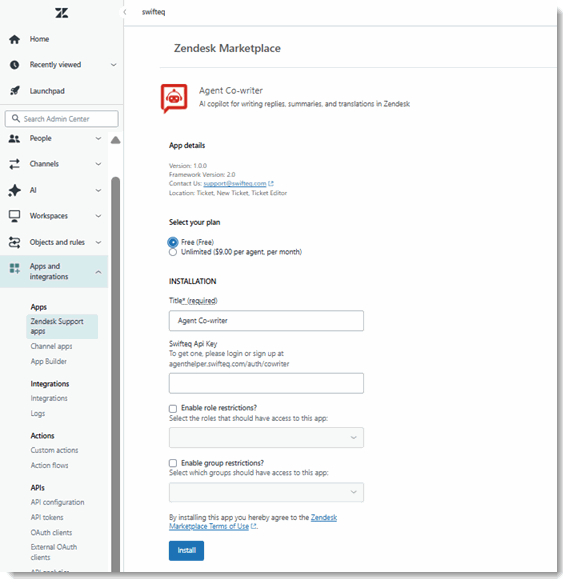Open Zendesk Marketplace Terms of Use link
Viewport: 563px width, 579px height.
[x=253, y=522]
